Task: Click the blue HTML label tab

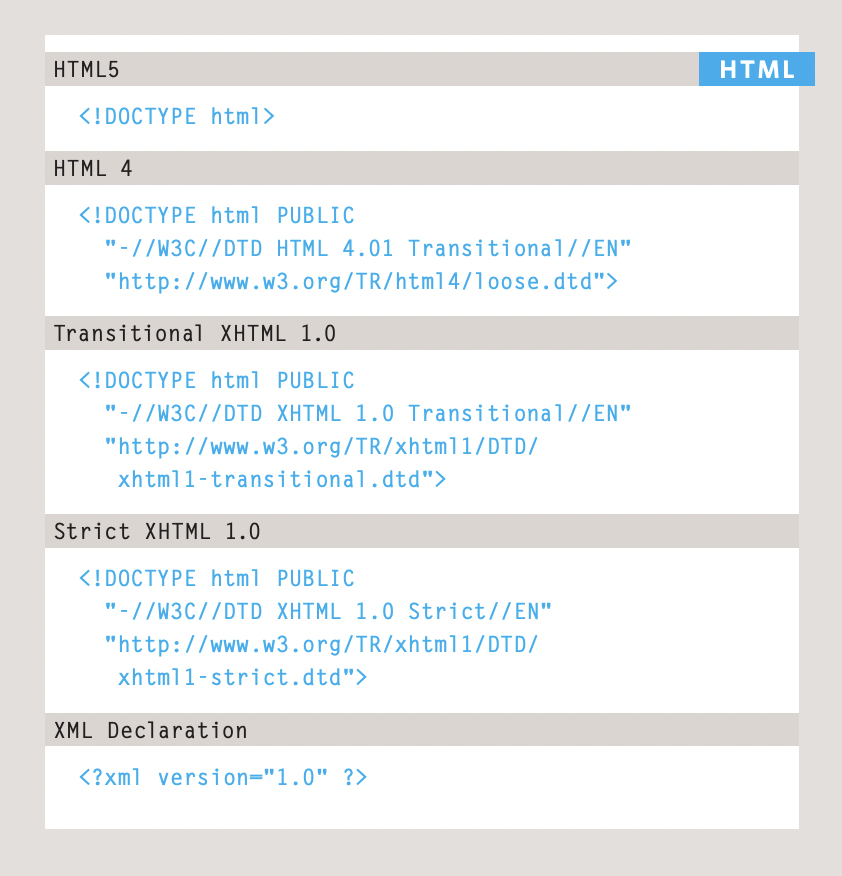Action: click(x=757, y=69)
